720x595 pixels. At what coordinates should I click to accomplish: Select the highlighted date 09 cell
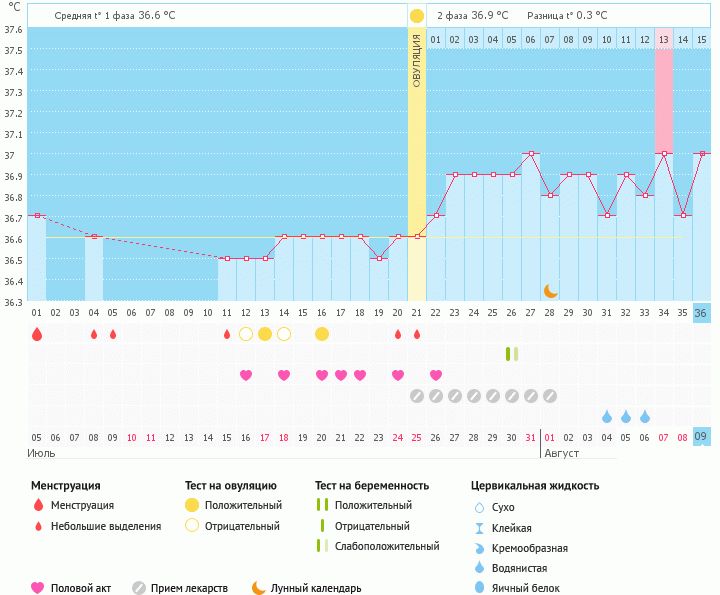[x=702, y=437]
